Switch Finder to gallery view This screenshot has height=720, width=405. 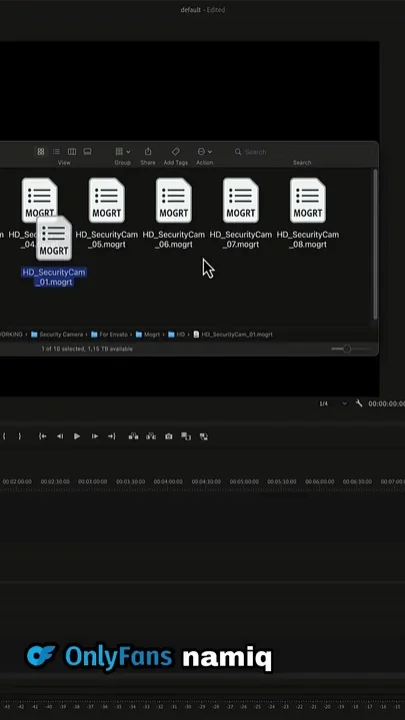point(87,152)
